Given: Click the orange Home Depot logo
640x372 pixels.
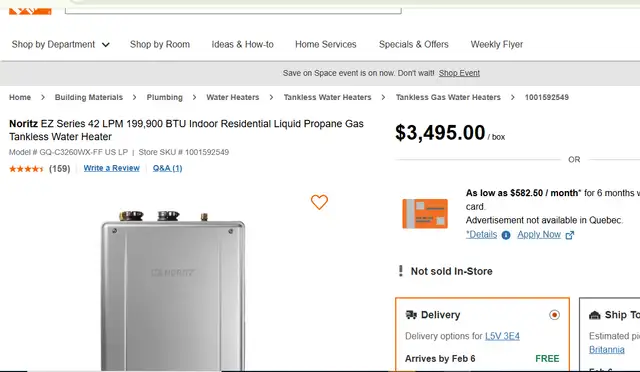Looking at the screenshot, I should (x=30, y=10).
